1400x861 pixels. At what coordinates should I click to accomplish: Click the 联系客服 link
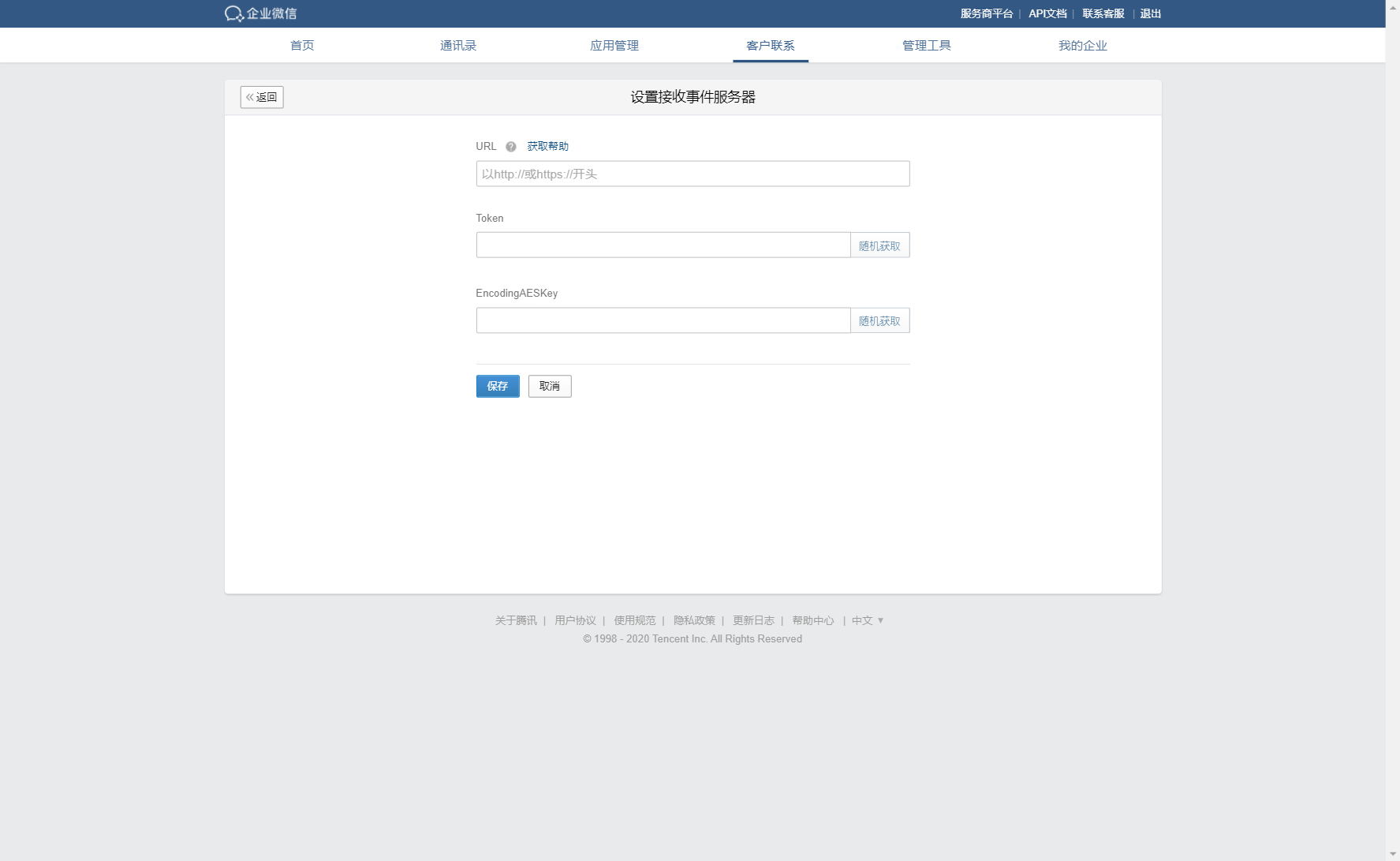(x=1103, y=13)
